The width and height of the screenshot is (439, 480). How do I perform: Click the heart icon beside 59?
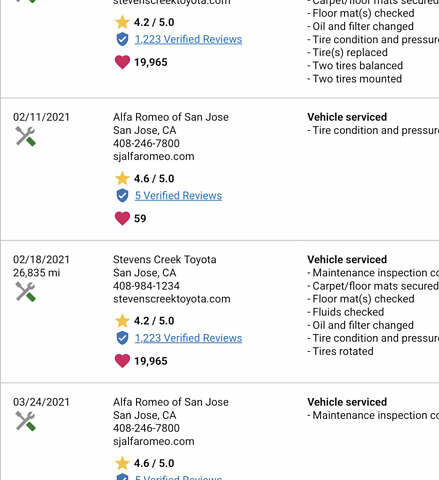click(x=122, y=219)
